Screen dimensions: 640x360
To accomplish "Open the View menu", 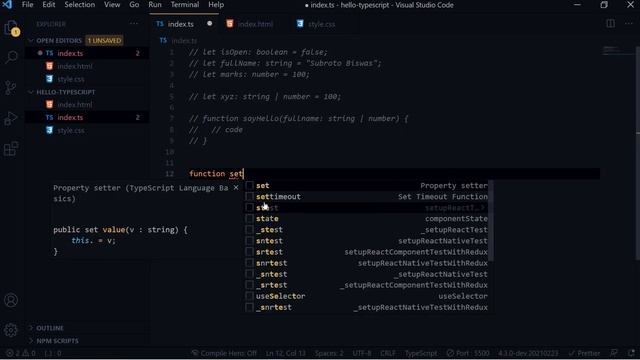I will tap(112, 5).
